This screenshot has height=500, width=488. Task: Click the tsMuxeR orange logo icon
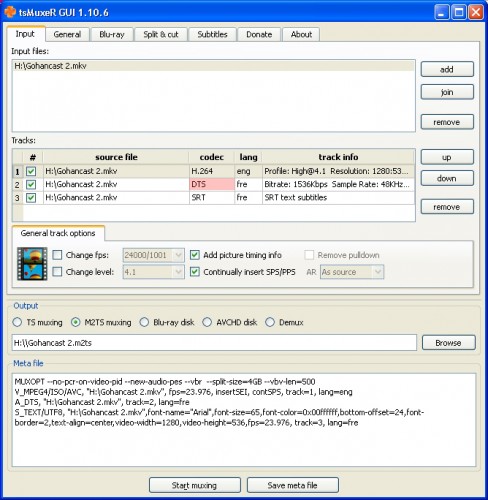pos(10,12)
